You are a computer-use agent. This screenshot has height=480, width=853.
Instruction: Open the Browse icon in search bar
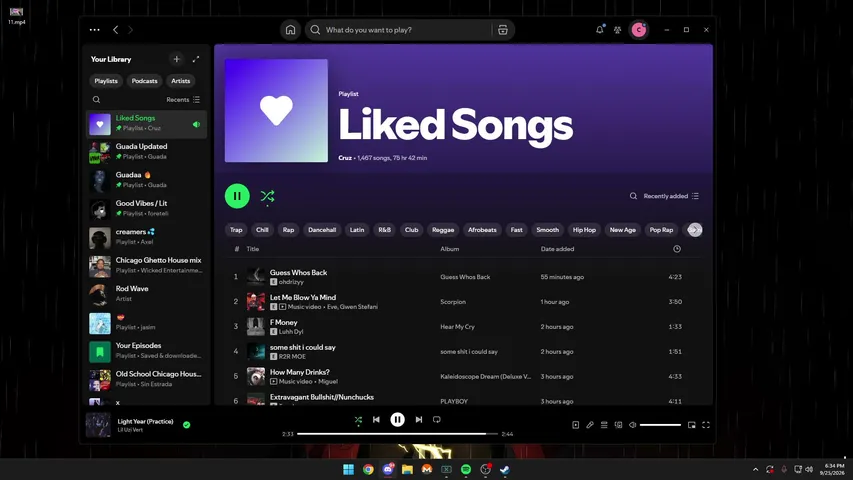tap(503, 30)
